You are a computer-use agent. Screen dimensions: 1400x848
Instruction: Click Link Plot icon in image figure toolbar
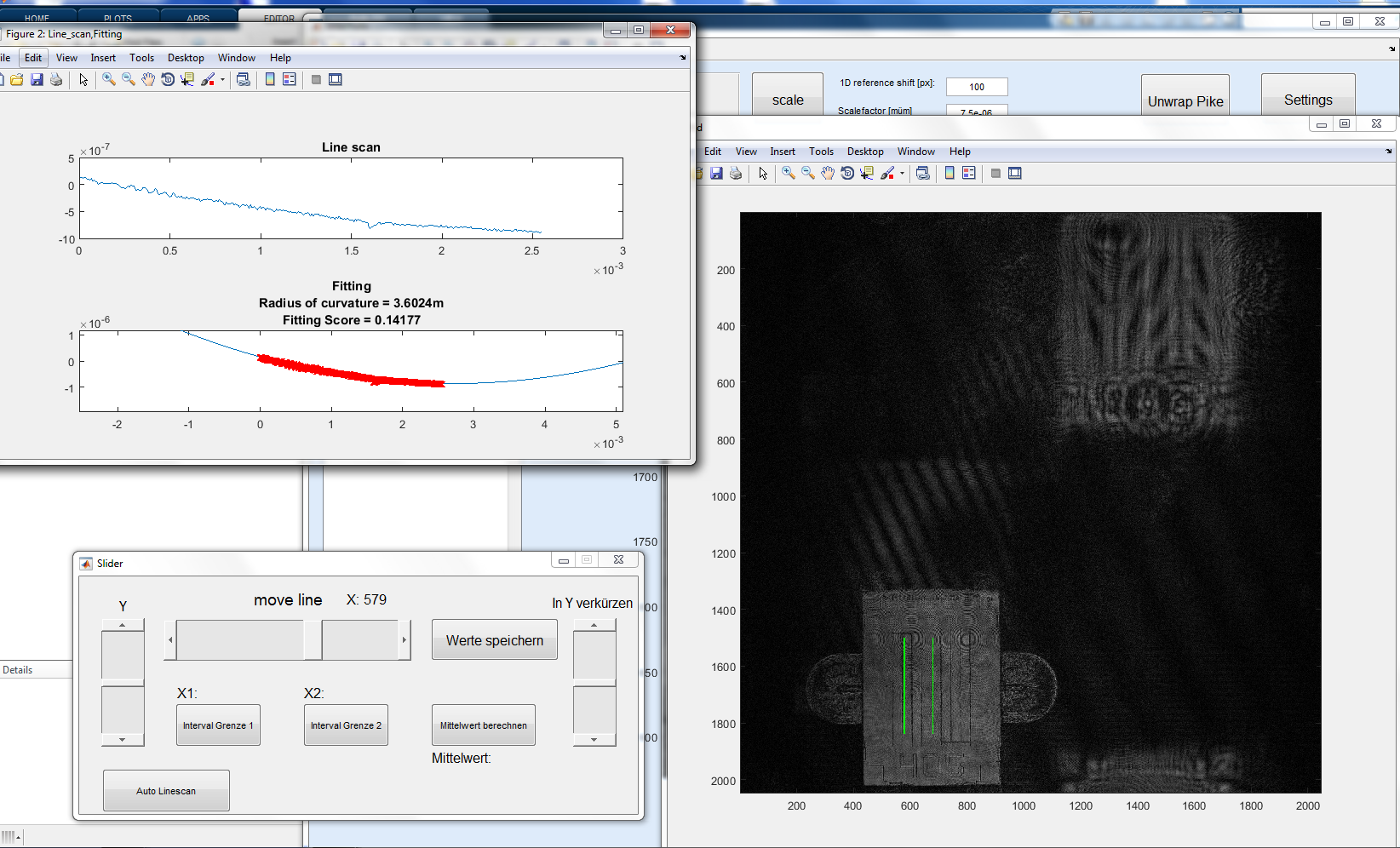pyautogui.click(x=922, y=173)
